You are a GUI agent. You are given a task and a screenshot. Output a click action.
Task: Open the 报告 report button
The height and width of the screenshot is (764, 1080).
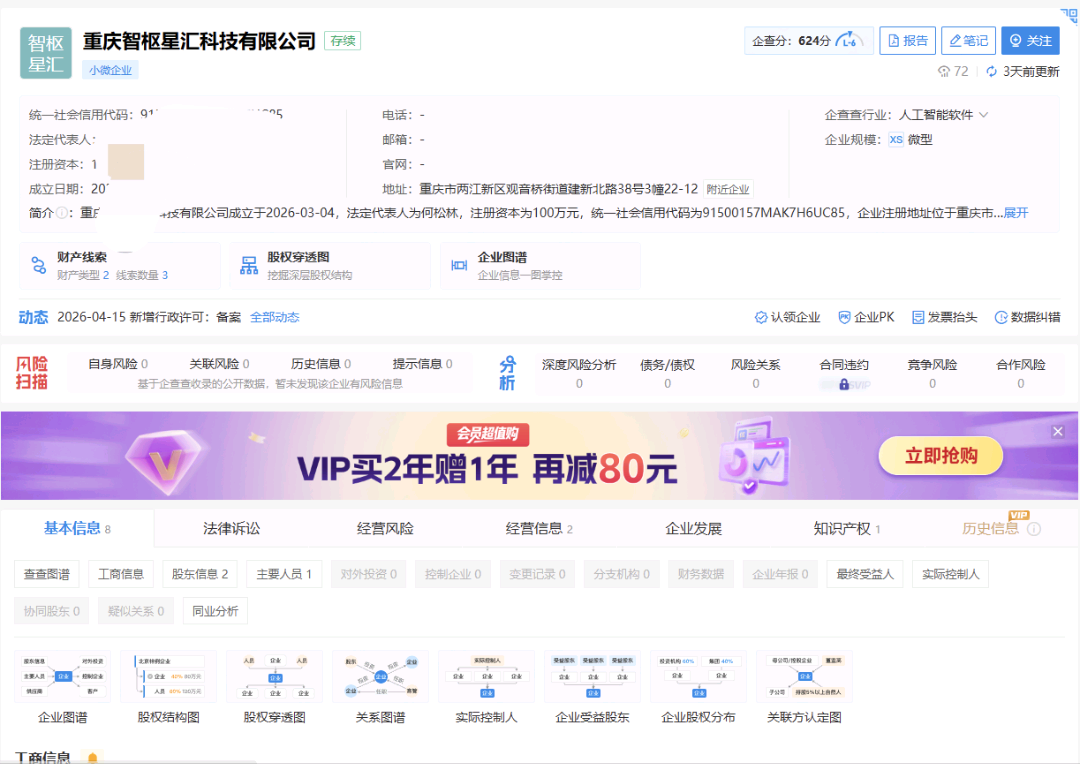point(907,41)
